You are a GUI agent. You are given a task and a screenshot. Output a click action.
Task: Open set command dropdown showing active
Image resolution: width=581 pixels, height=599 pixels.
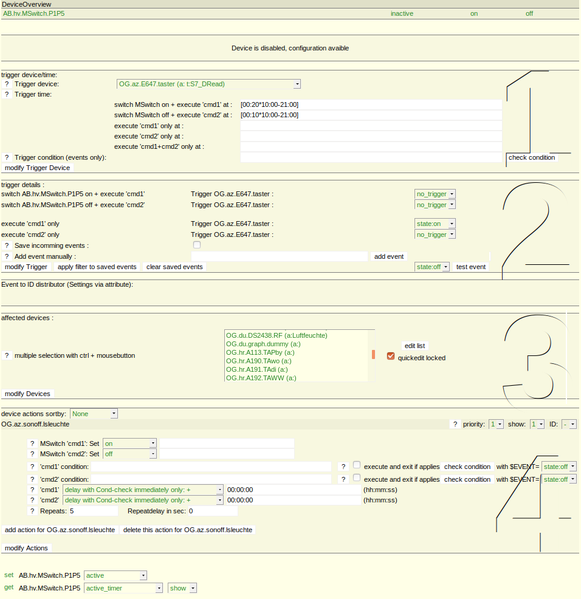(x=115, y=575)
